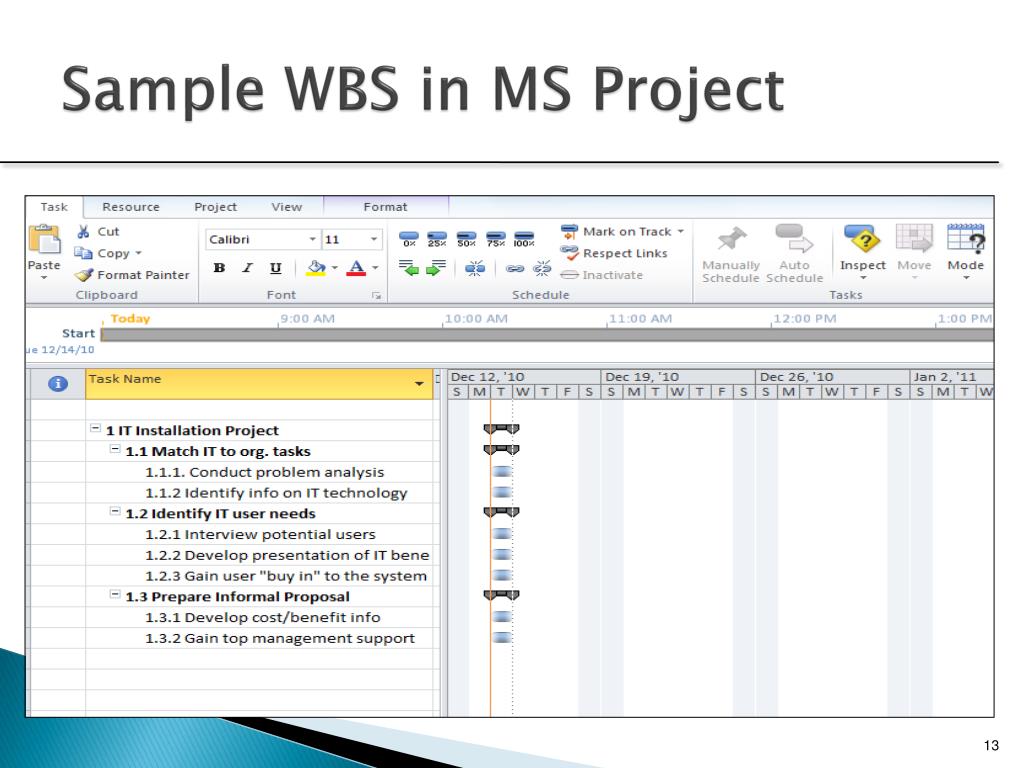Screen dimensions: 1024x768
Task: Switch to Auto Schedule
Action: pyautogui.click(x=794, y=254)
